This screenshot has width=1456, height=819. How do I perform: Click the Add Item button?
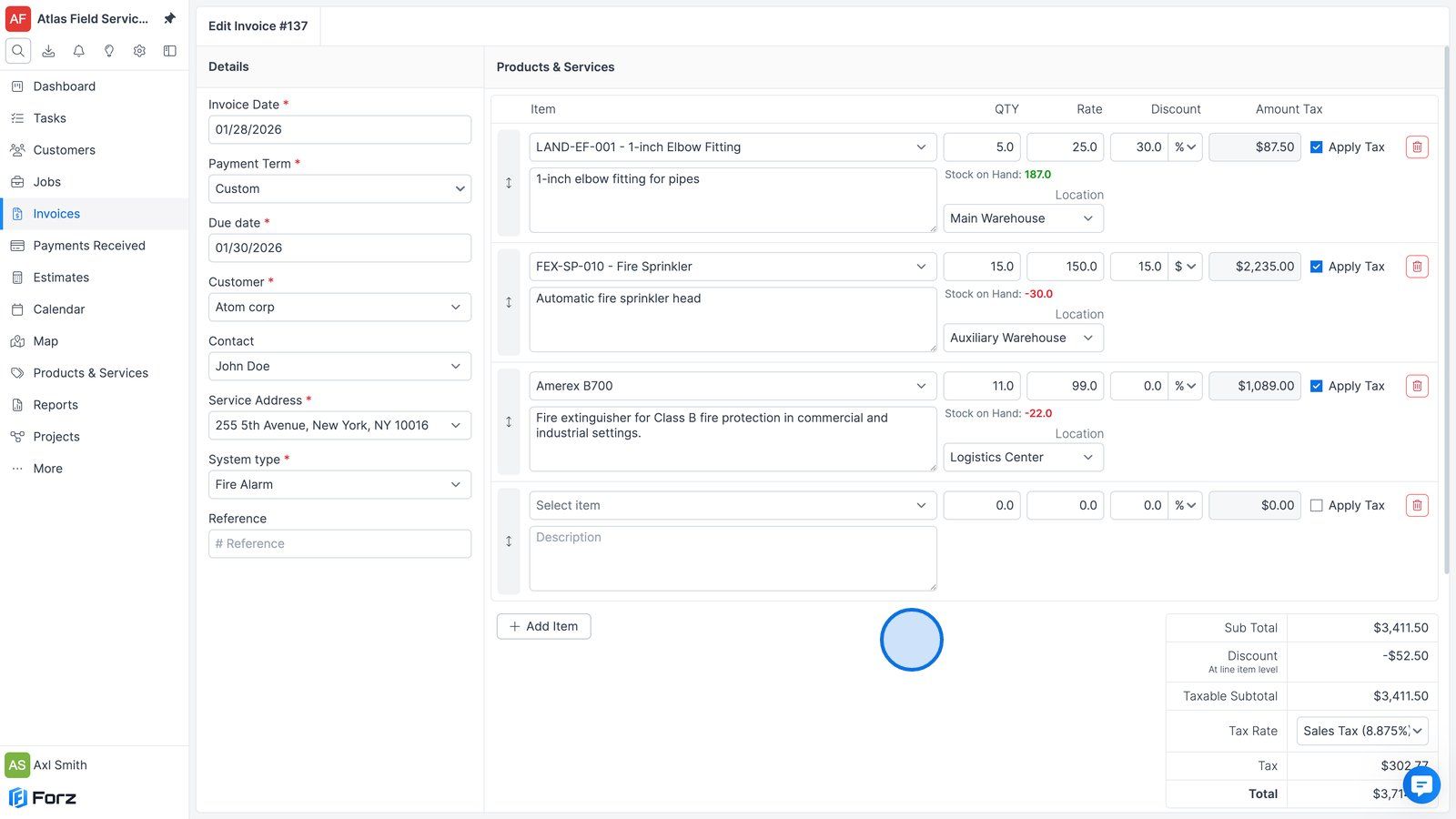543,626
